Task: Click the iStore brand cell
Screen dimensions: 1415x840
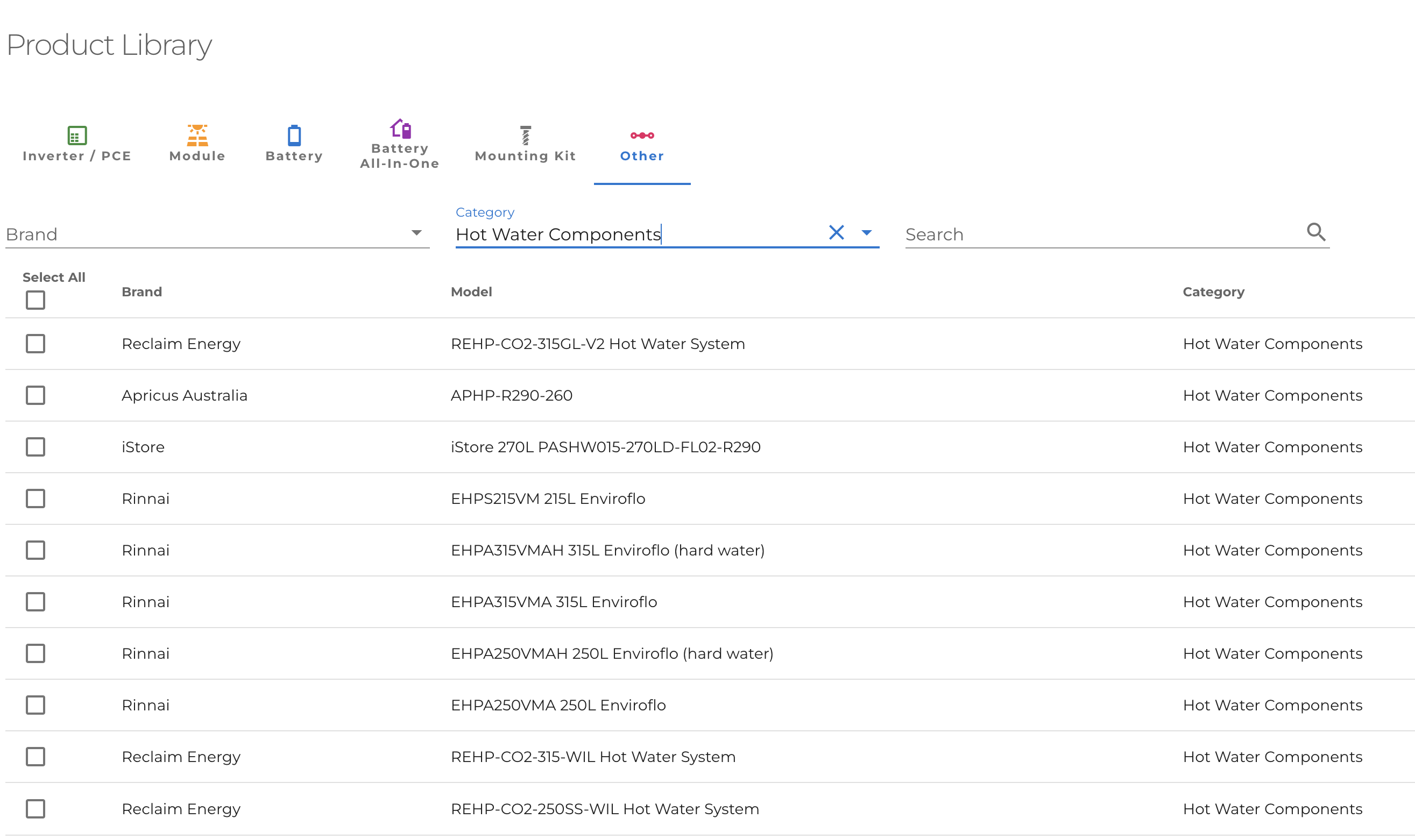Action: point(143,447)
